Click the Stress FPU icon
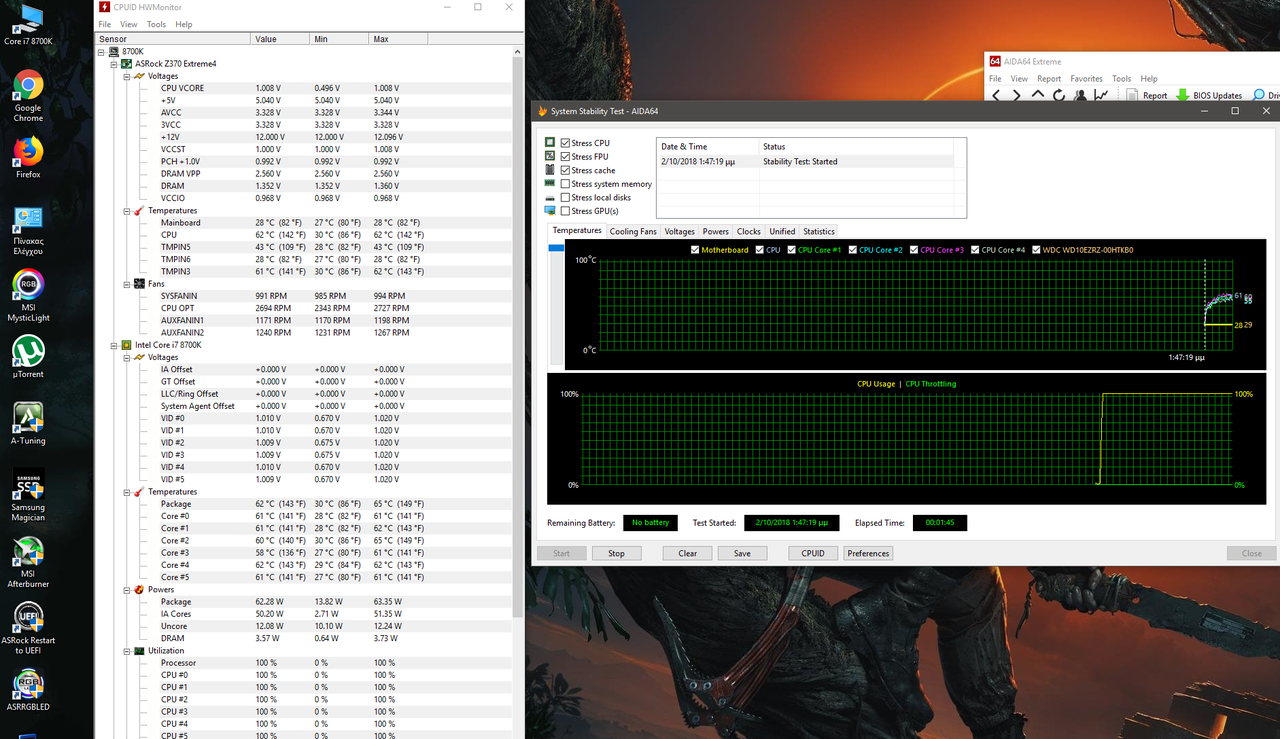Image resolution: width=1280 pixels, height=739 pixels. pos(550,157)
